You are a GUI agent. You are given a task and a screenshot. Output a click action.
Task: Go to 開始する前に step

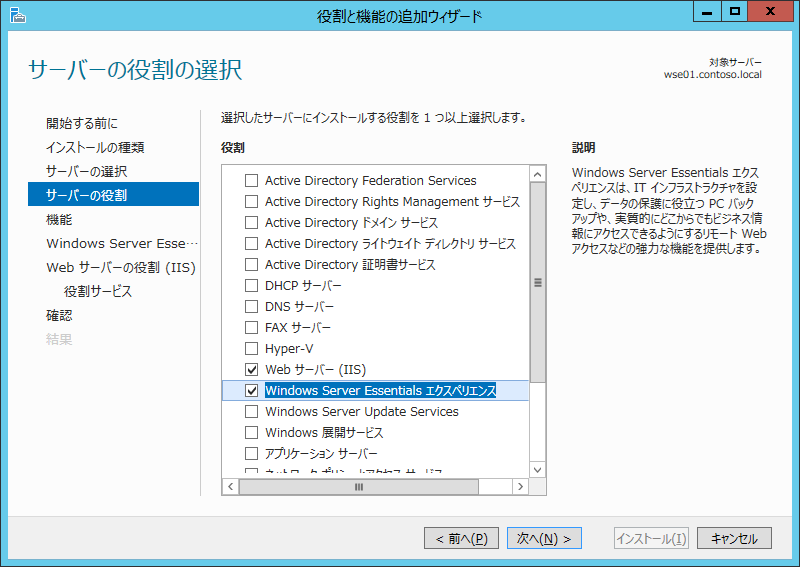click(82, 123)
